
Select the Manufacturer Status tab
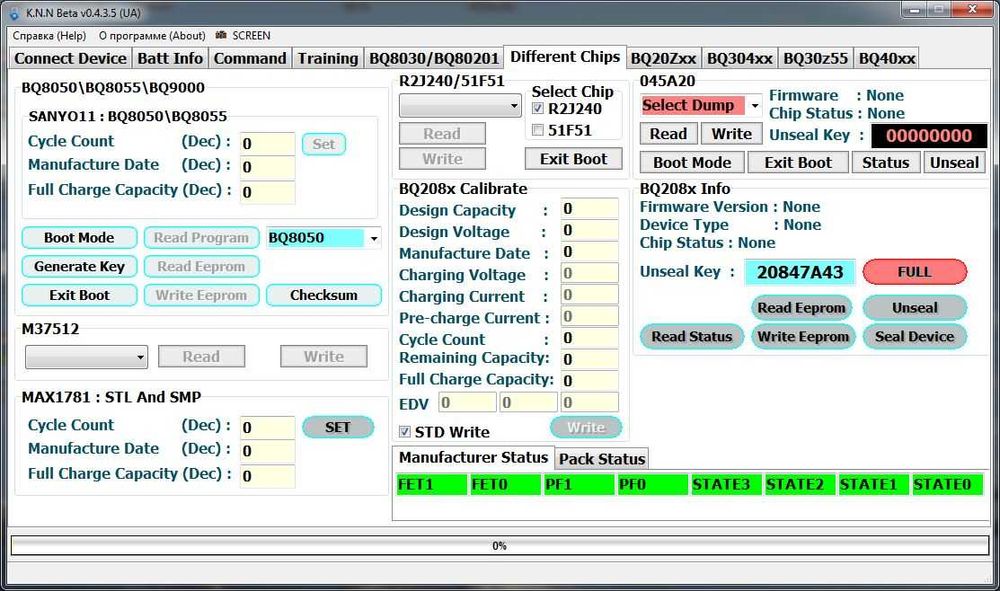(473, 457)
